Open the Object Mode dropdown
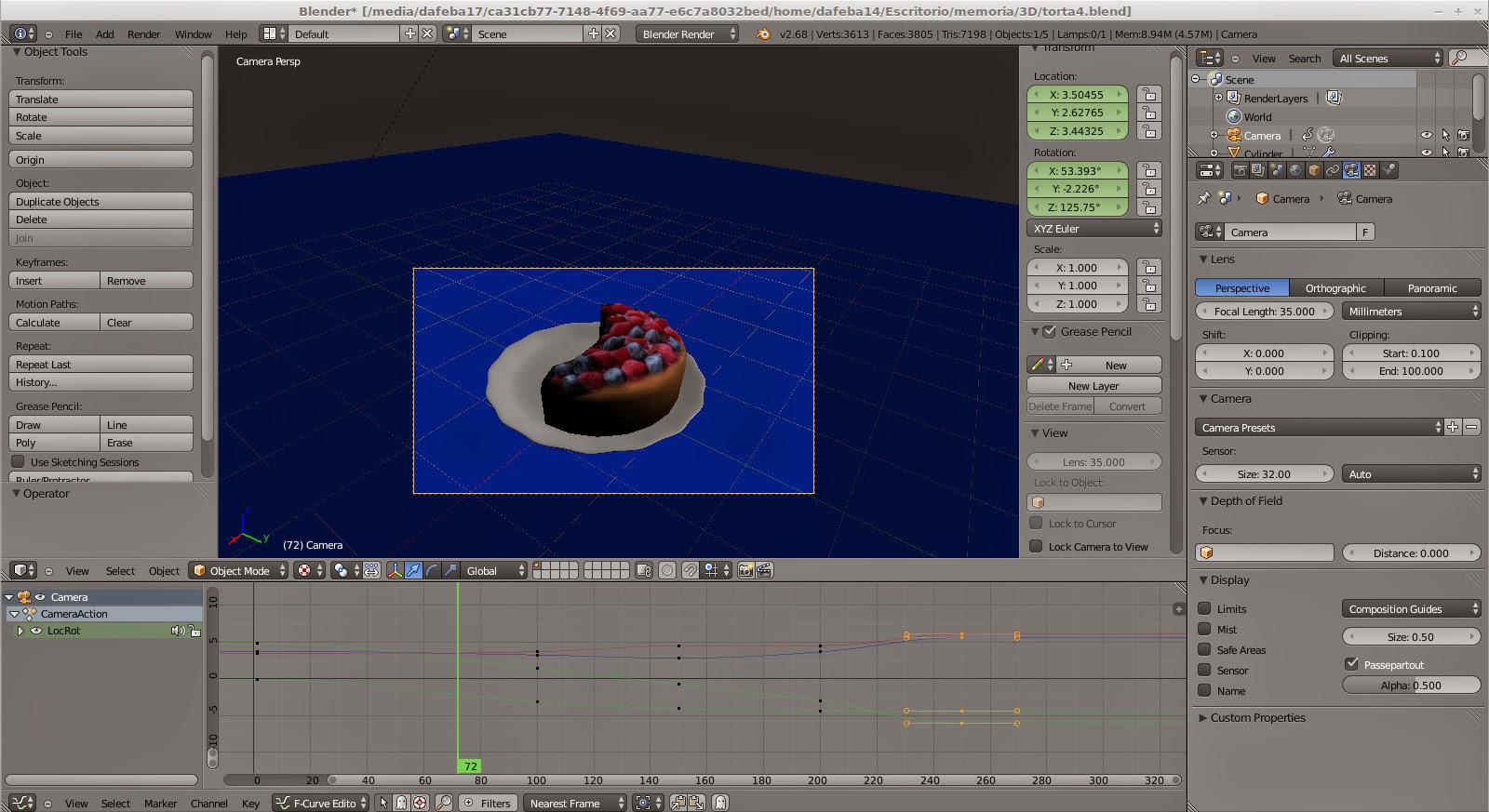 (238, 571)
